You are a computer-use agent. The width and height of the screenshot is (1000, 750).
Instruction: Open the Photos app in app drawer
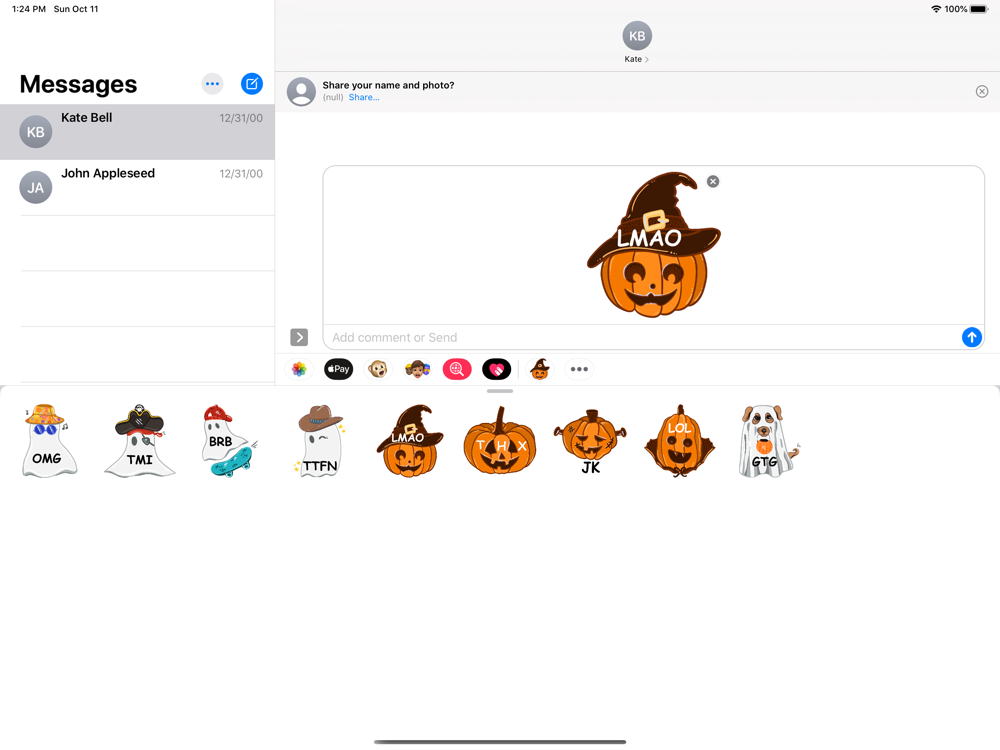pos(299,369)
